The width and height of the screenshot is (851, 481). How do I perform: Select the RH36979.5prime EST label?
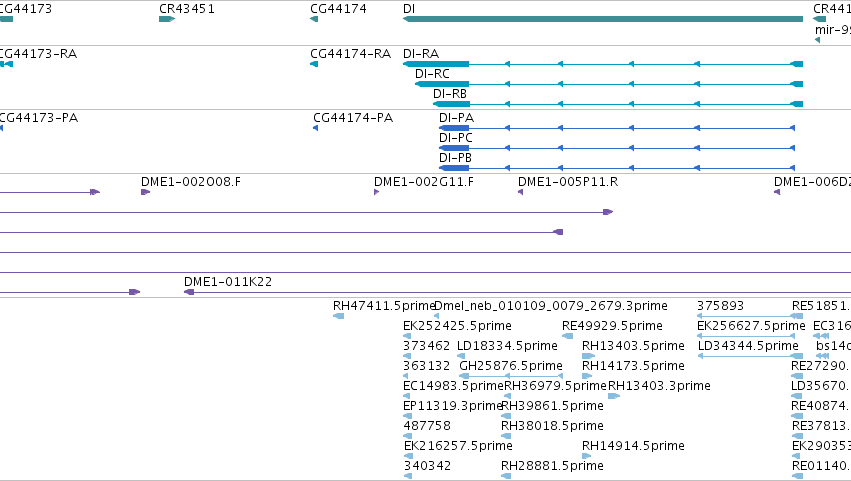tap(555, 386)
